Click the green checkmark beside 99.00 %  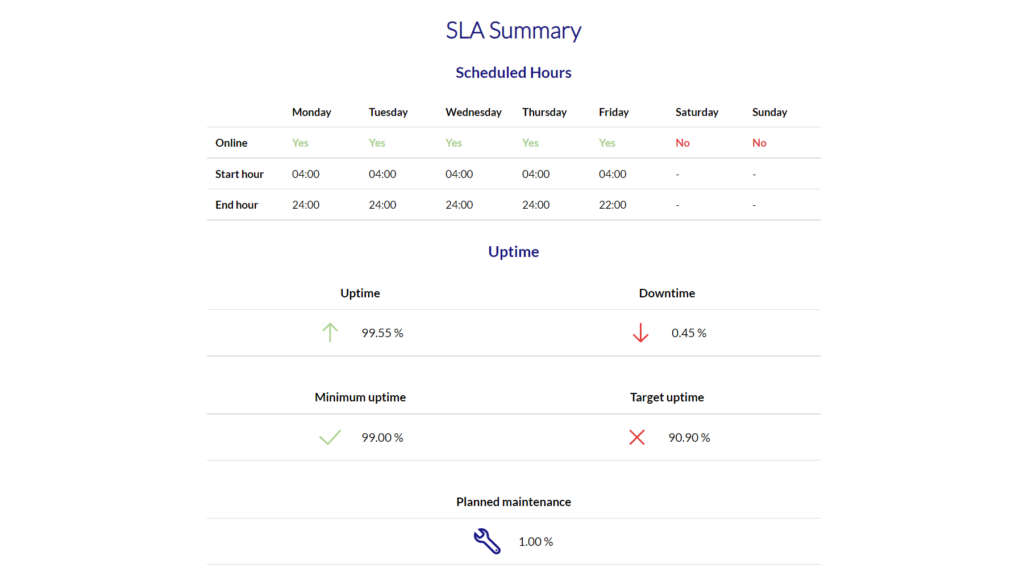330,438
